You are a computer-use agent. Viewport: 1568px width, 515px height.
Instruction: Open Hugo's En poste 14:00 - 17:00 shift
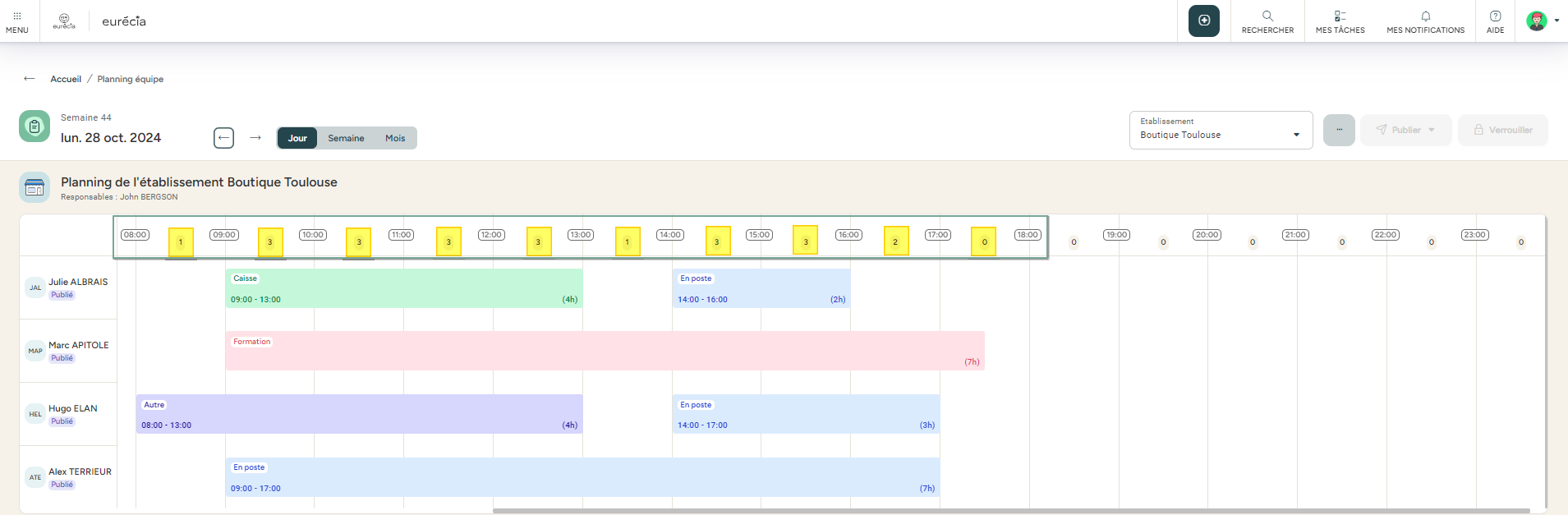[x=806, y=414]
